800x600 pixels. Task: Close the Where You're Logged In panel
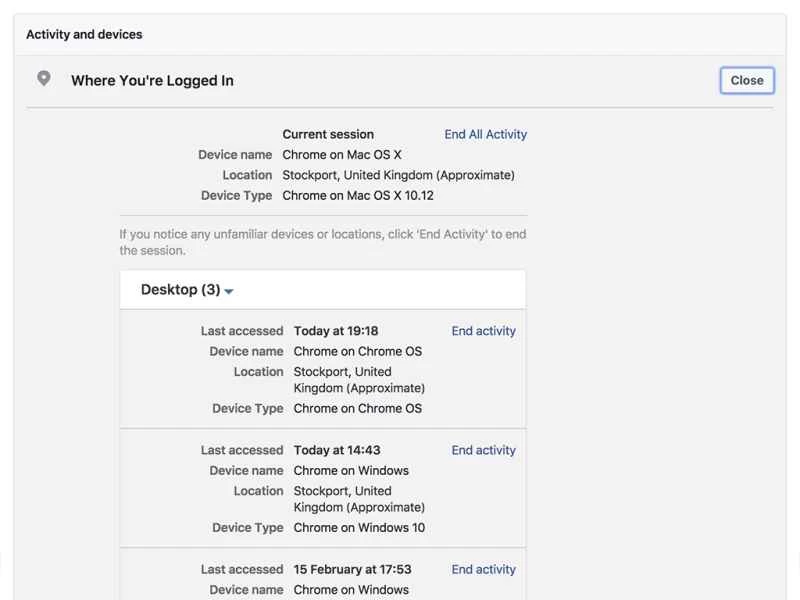tap(746, 81)
